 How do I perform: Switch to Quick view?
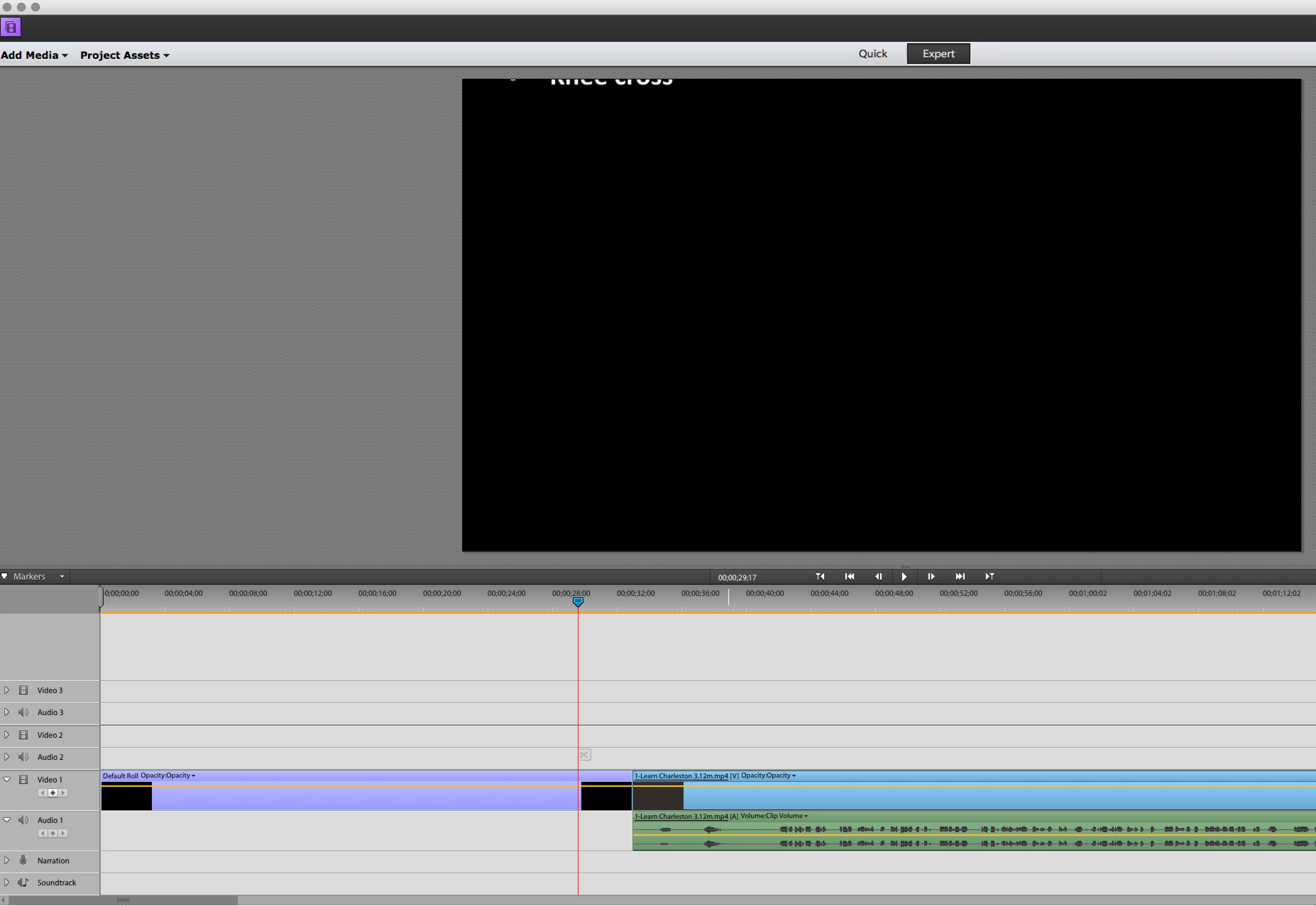tap(872, 53)
